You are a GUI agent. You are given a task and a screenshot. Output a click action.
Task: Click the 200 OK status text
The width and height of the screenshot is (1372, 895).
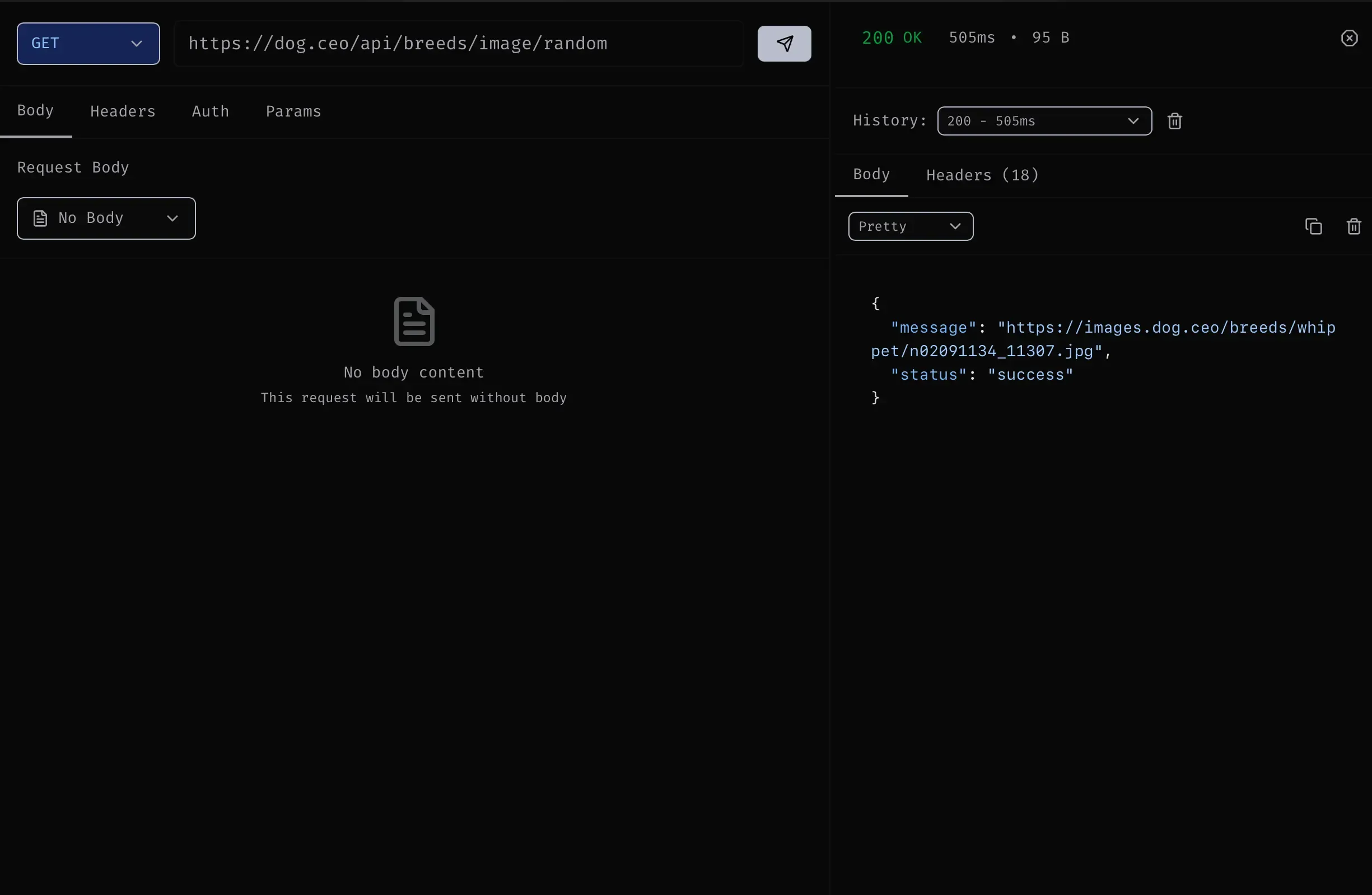(x=891, y=38)
